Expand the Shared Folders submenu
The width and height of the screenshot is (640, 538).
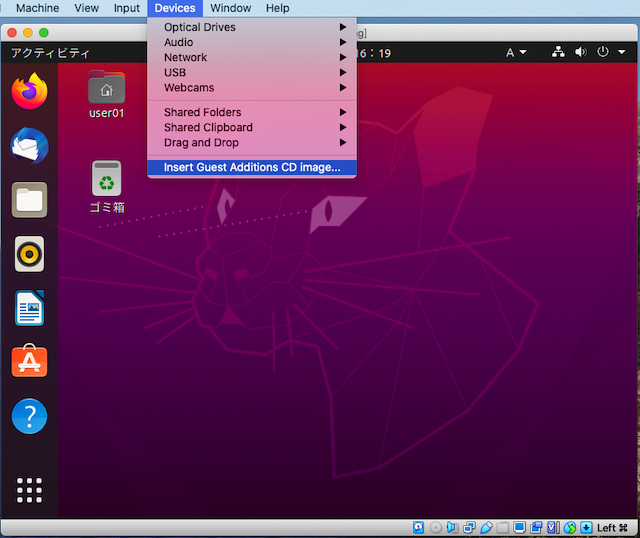coord(252,112)
